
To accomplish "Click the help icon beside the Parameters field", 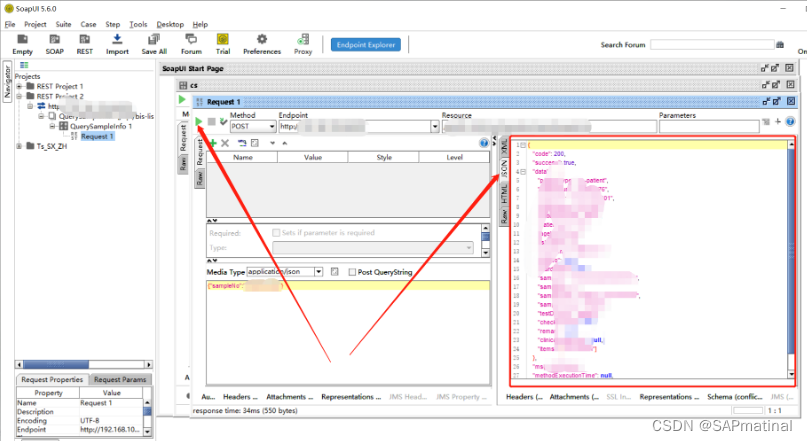I will point(790,121).
